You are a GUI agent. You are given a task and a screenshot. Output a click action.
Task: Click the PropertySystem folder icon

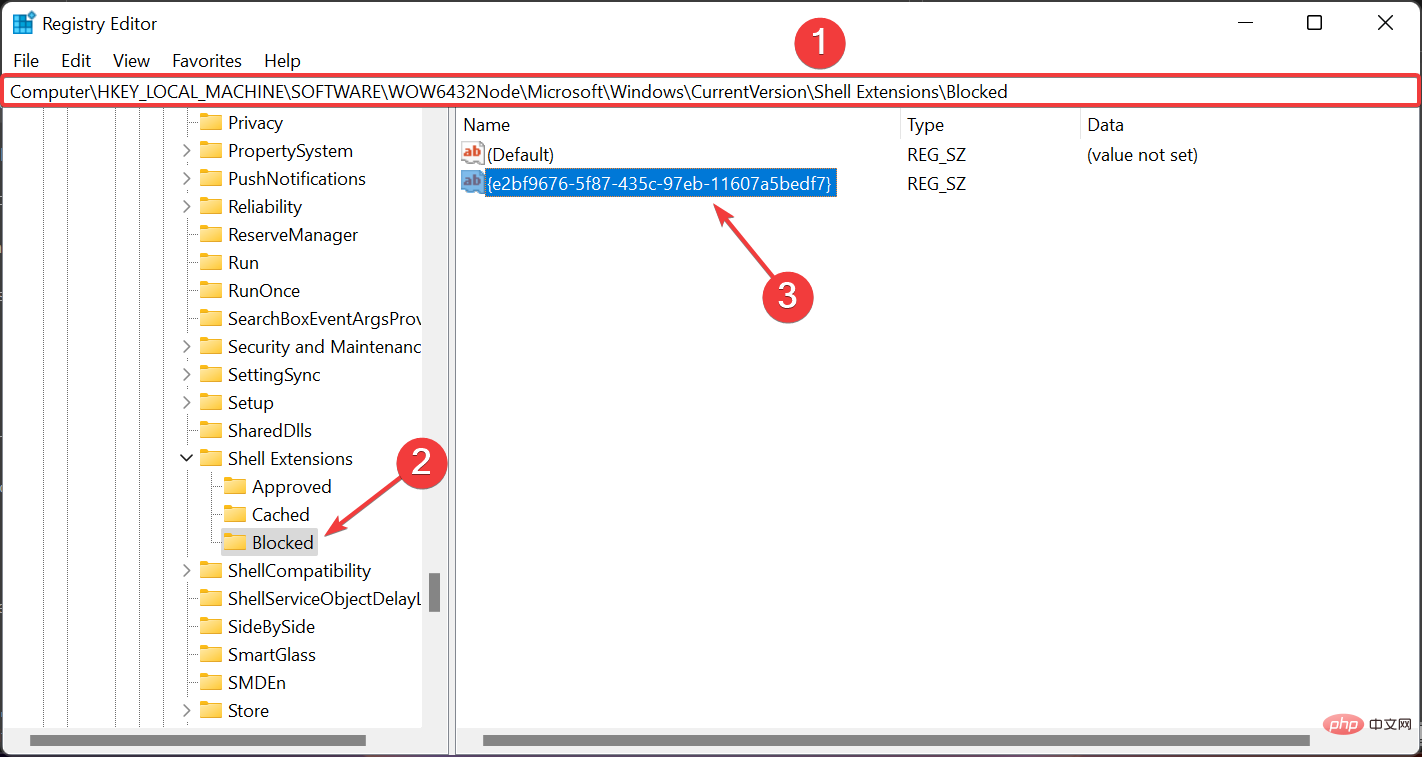click(210, 151)
